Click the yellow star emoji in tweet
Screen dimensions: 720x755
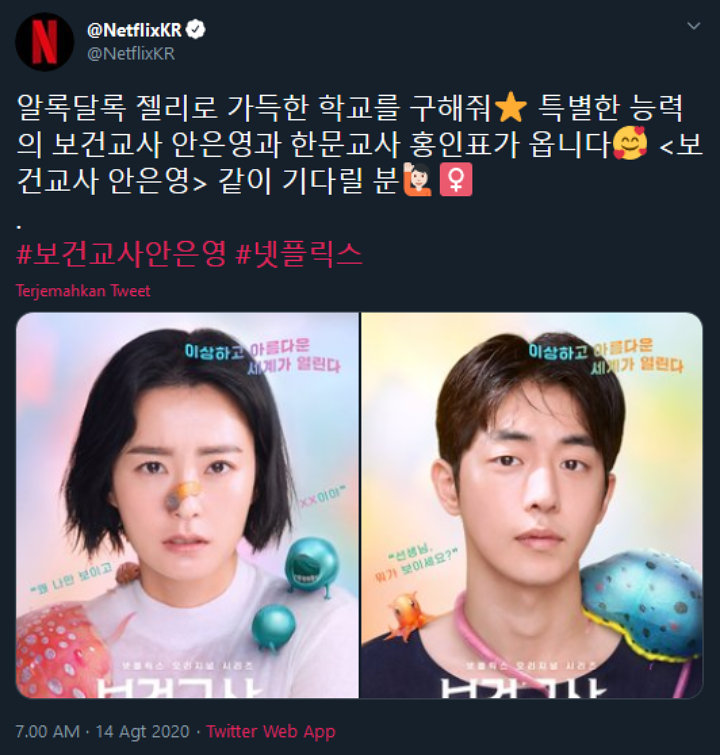point(511,107)
